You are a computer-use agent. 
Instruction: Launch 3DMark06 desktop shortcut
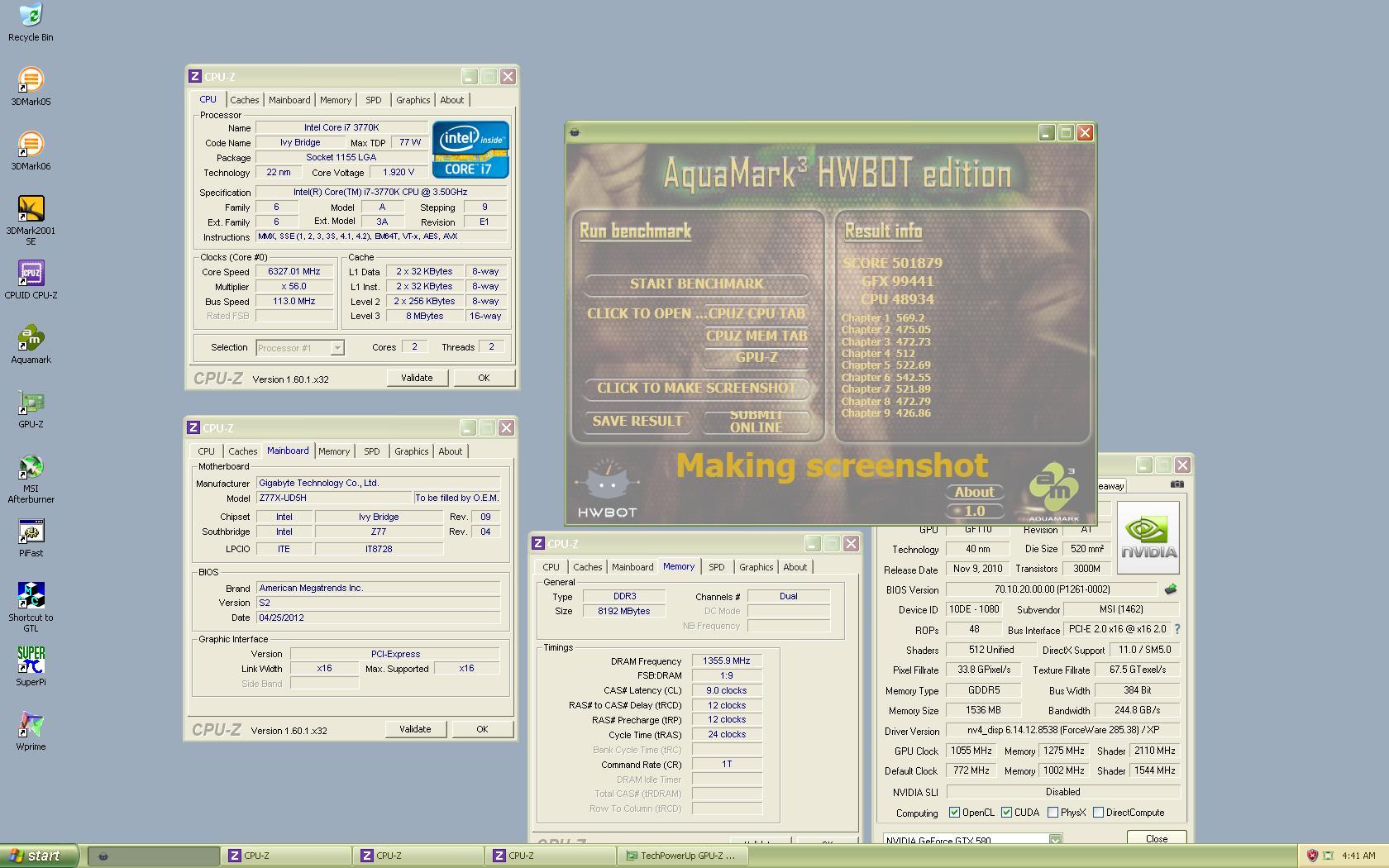click(x=31, y=151)
